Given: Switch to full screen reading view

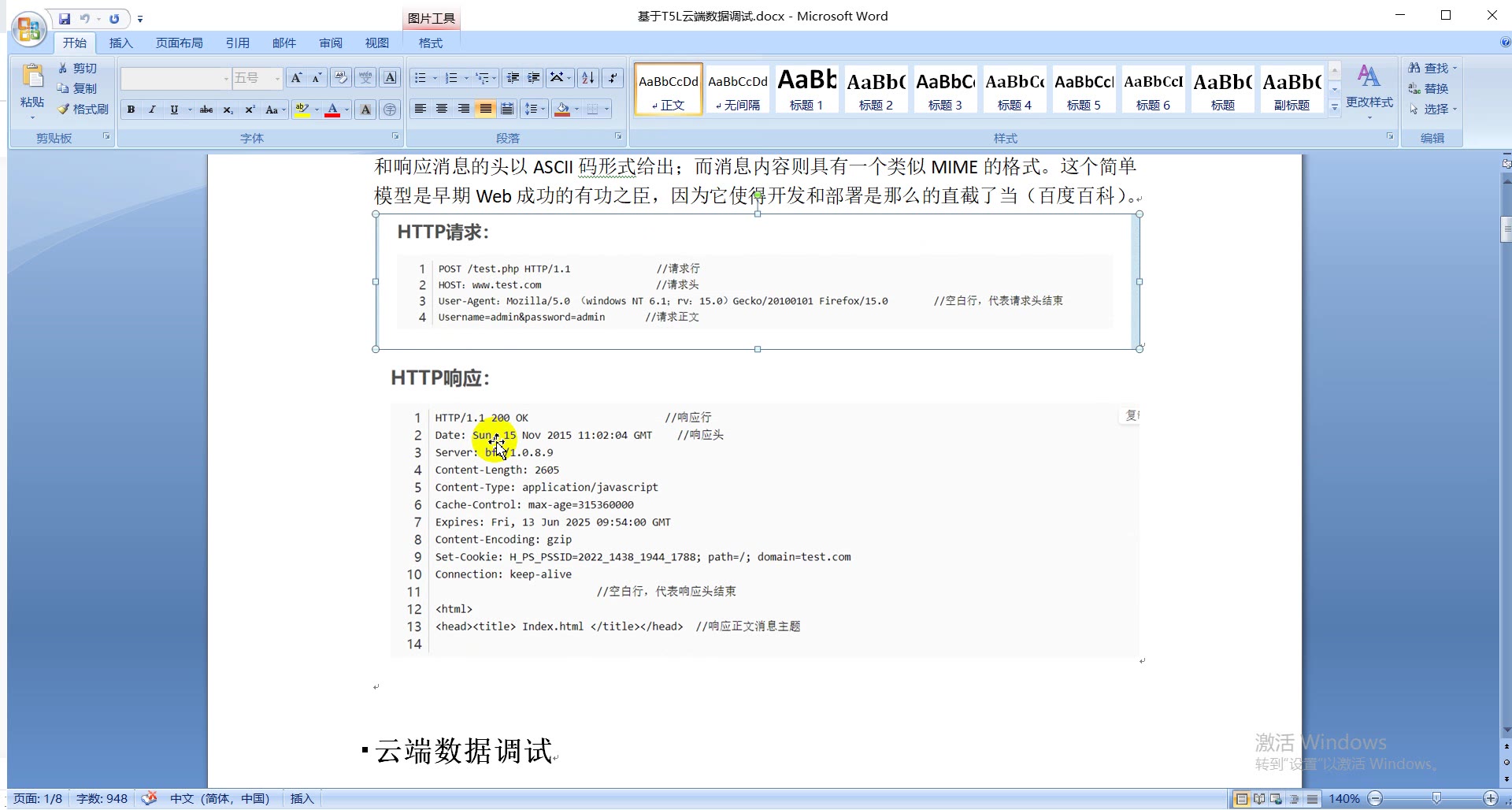Looking at the screenshot, I should [1259, 799].
